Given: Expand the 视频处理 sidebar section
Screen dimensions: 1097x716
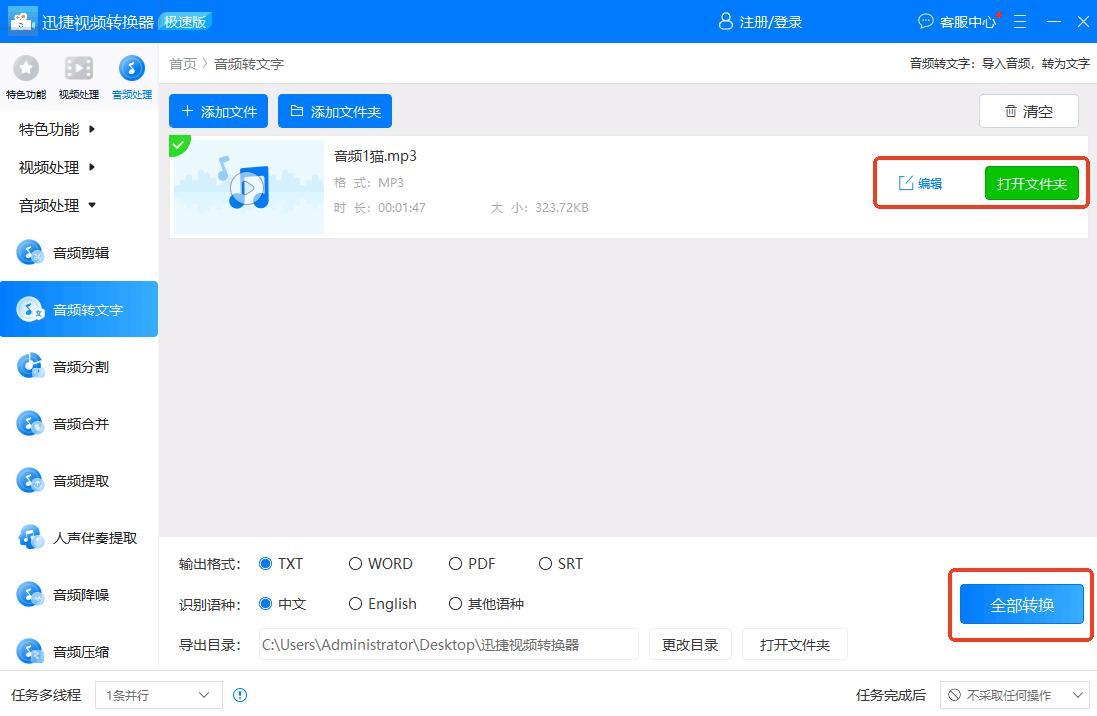Looking at the screenshot, I should tap(58, 167).
